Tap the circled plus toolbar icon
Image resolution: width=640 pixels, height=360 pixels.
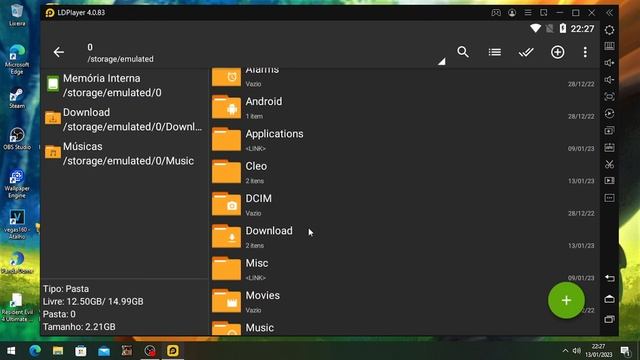[x=558, y=52]
